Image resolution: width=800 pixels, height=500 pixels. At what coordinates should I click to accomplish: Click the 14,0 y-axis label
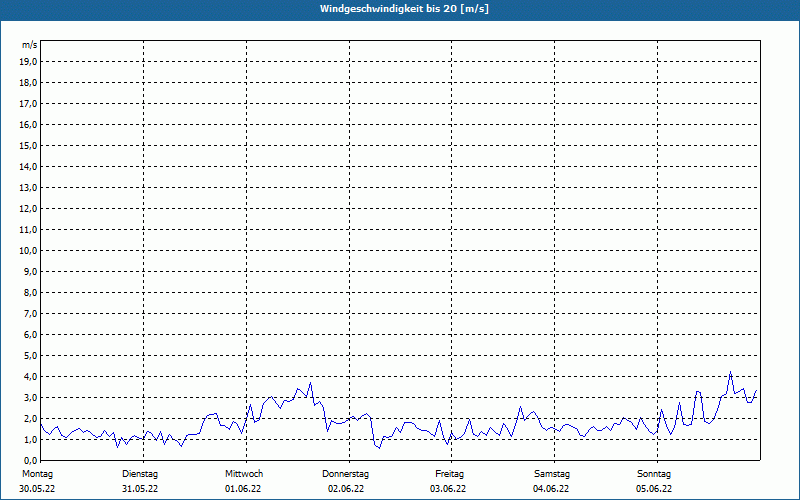28,166
